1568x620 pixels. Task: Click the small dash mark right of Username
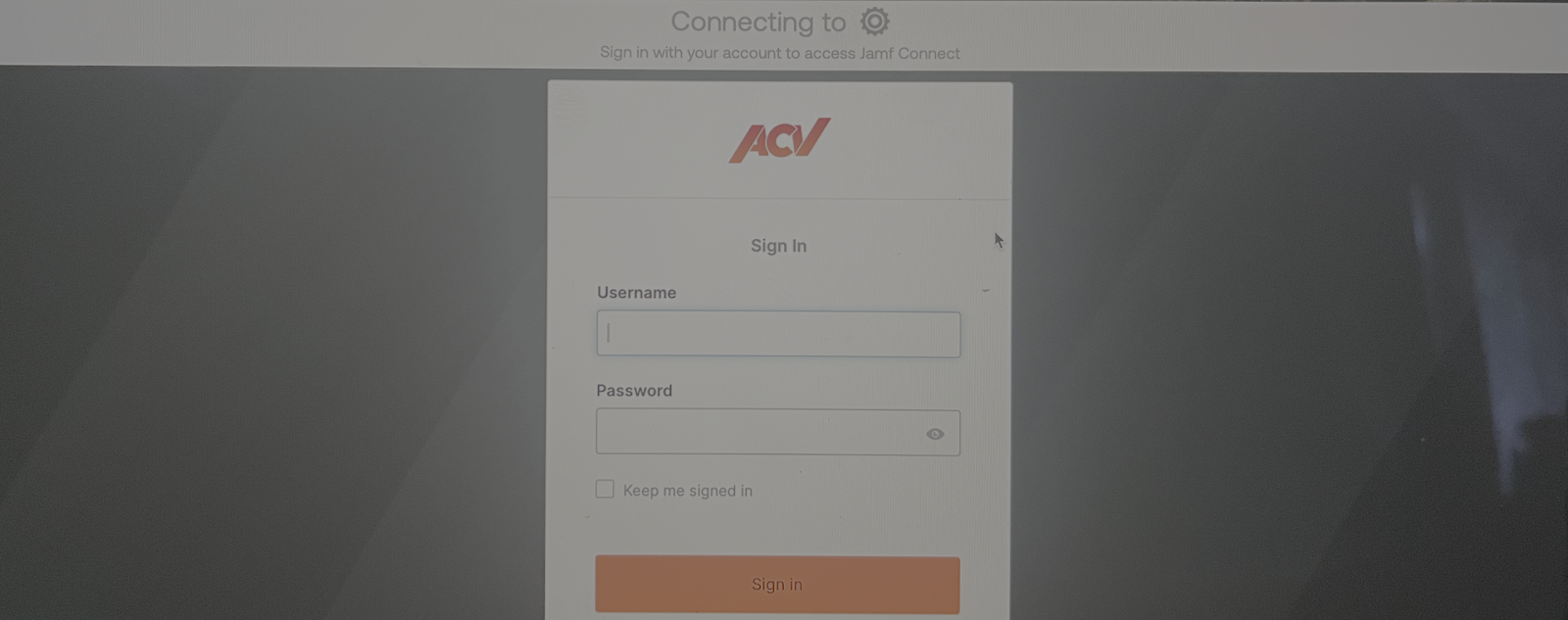click(986, 290)
